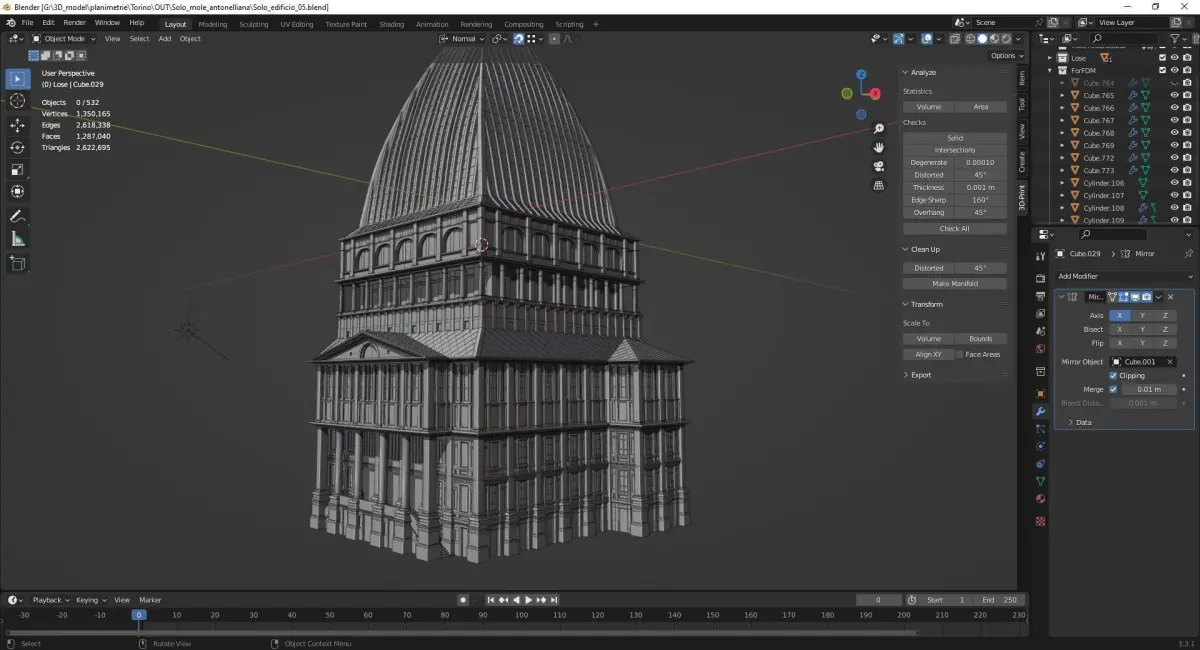Expand the Cube.766 tree row
This screenshot has width=1200, height=650.
tap(1062, 108)
